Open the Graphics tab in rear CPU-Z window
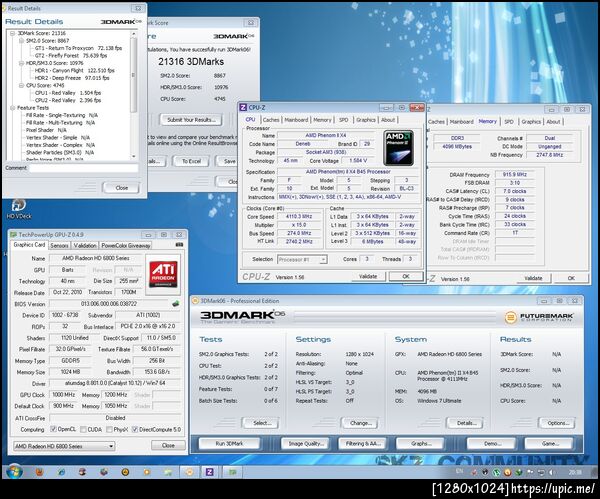600x499 pixels. click(x=531, y=122)
